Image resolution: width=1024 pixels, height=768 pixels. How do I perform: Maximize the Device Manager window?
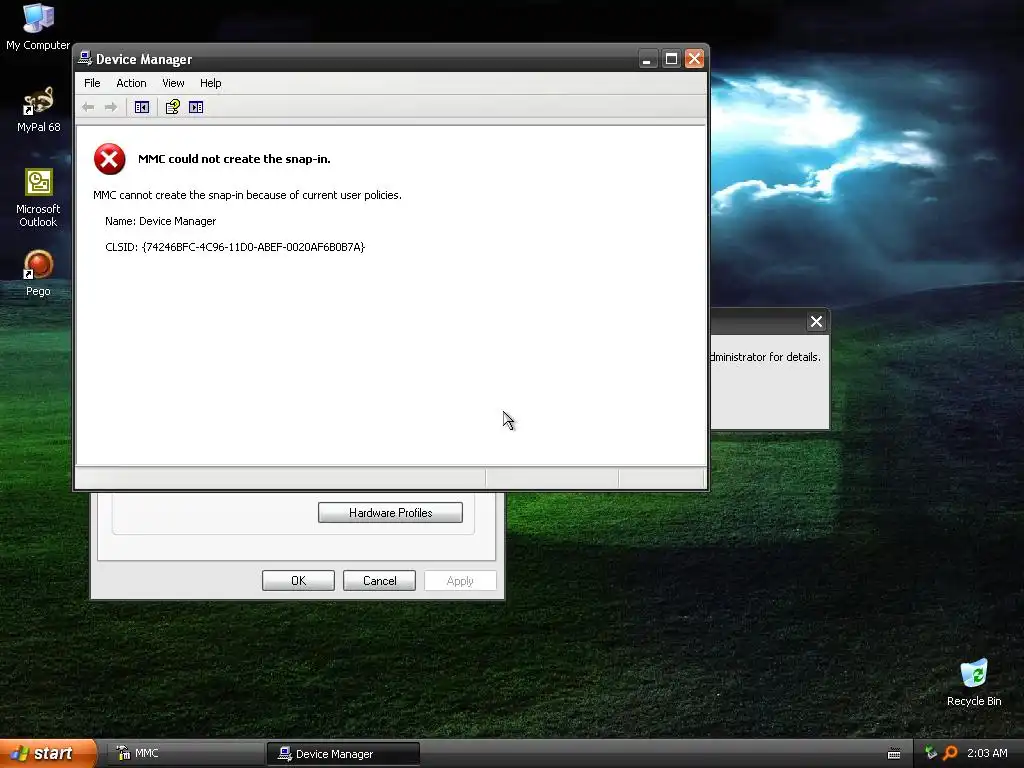coord(671,59)
